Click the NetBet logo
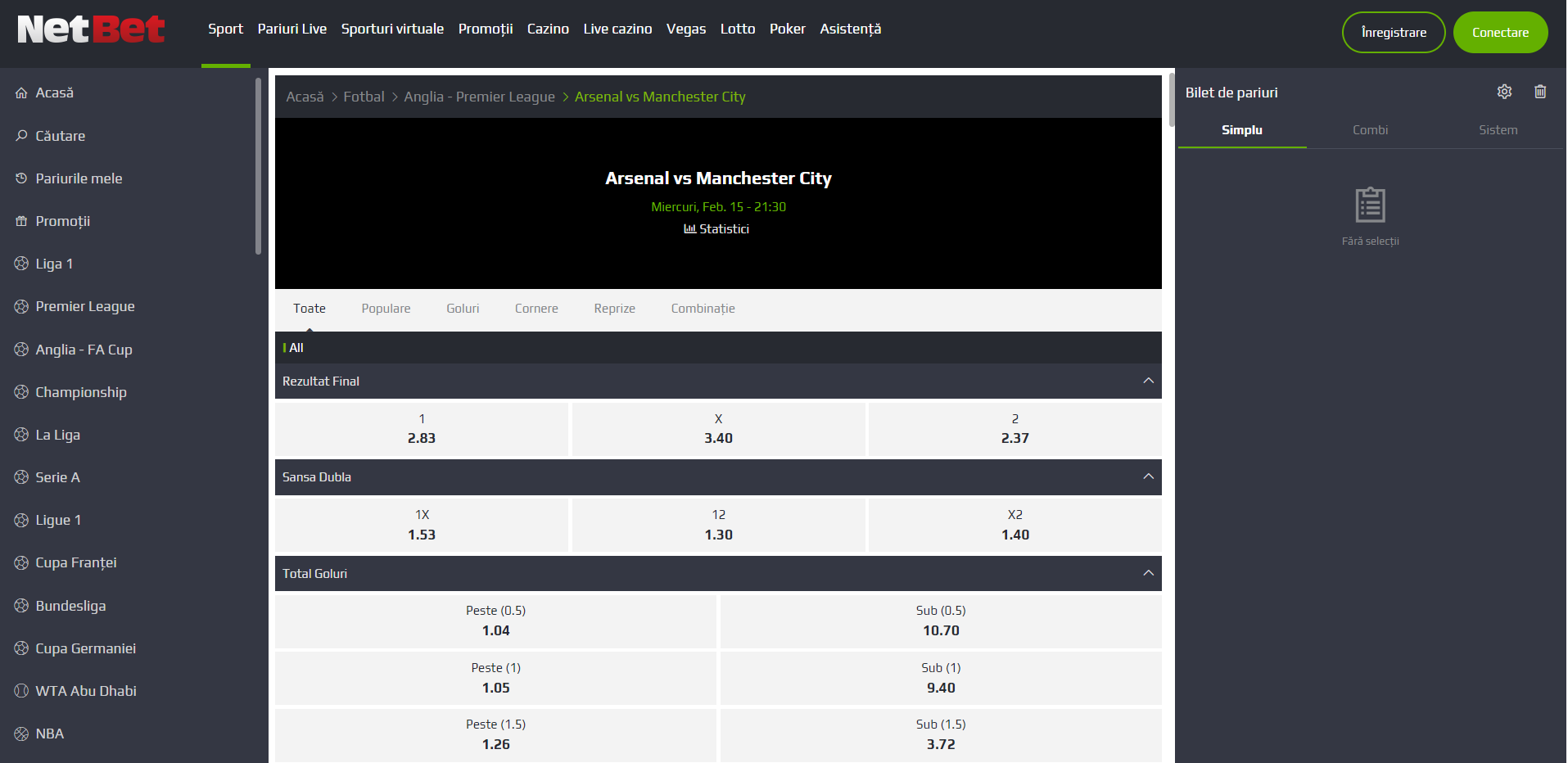1568x763 pixels. click(x=91, y=30)
